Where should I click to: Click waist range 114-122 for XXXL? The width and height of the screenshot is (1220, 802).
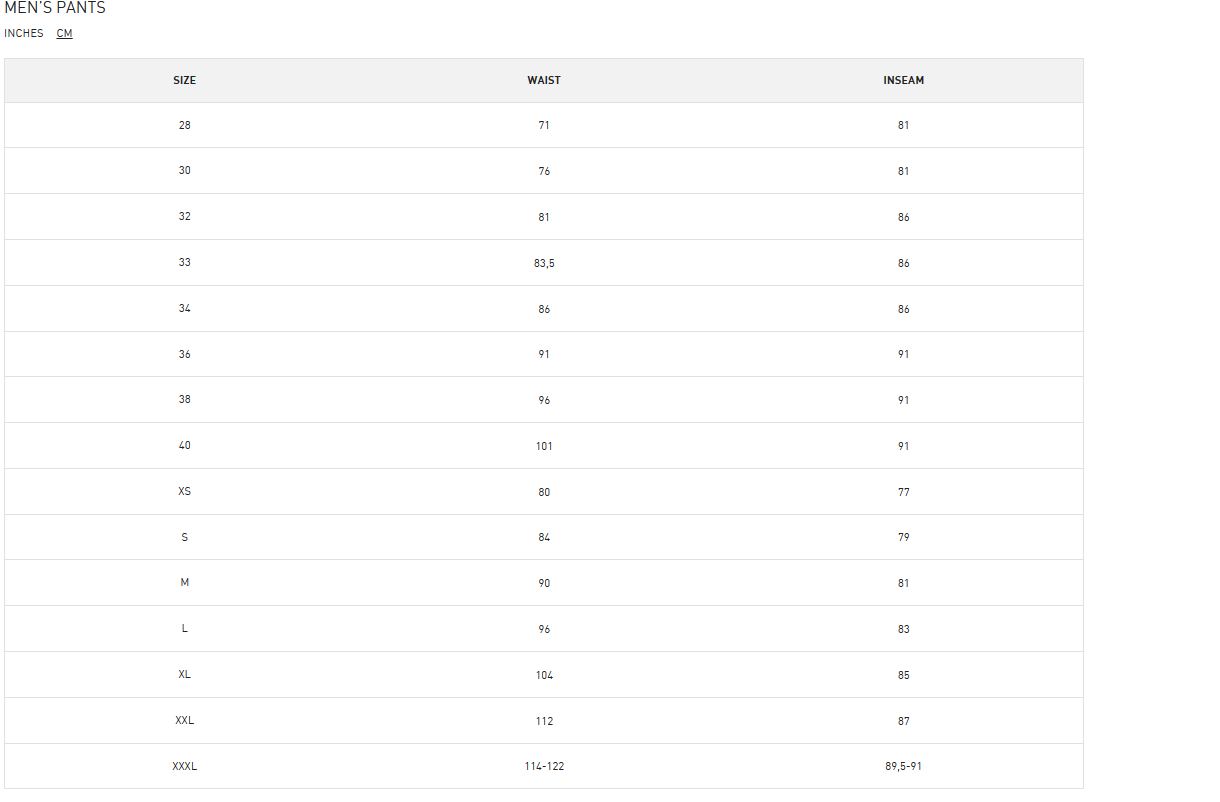544,767
